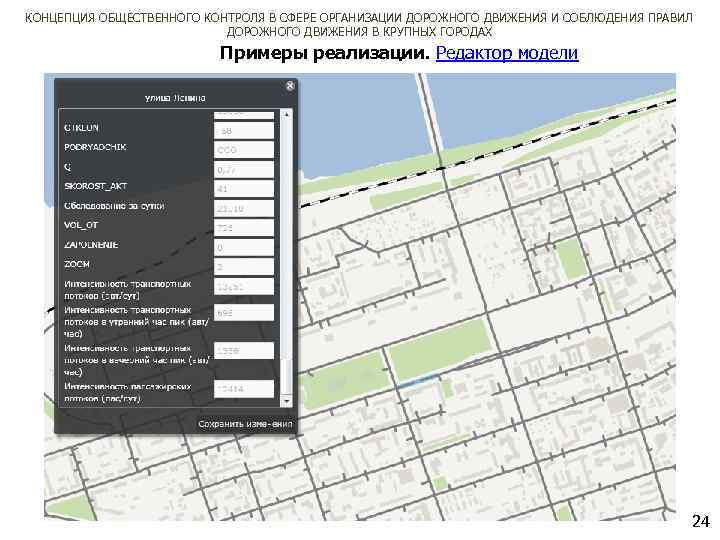Click the 'CIKLUN' attribute label
This screenshot has height=540, width=720.
tap(81, 128)
